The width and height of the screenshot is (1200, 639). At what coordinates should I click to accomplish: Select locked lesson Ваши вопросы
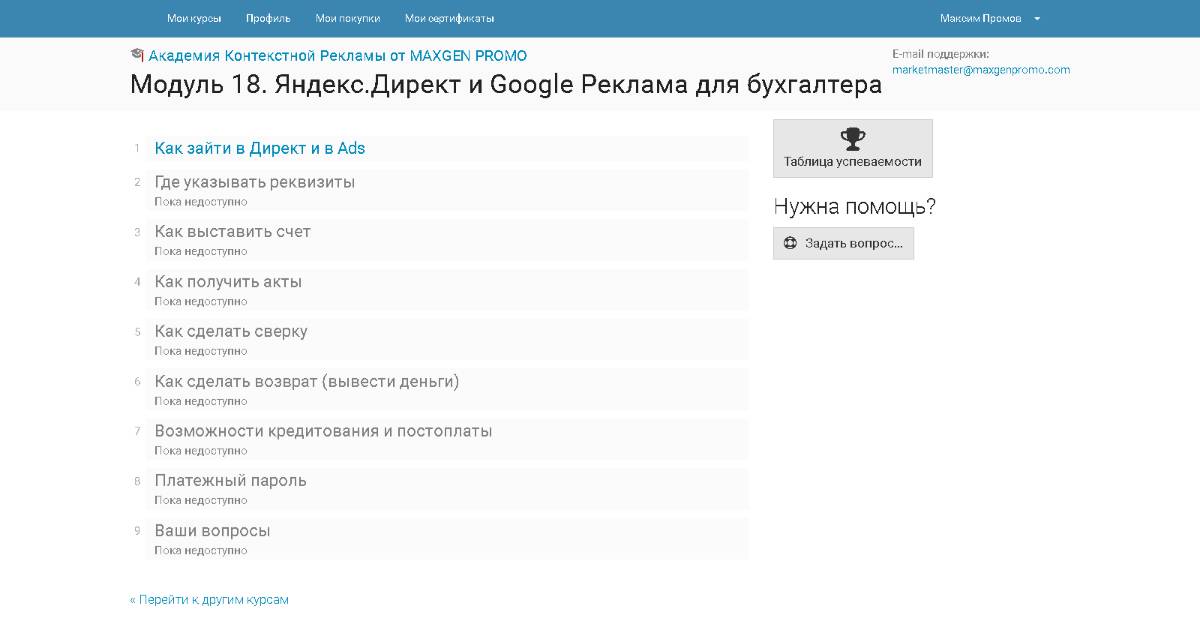pyautogui.click(x=212, y=531)
